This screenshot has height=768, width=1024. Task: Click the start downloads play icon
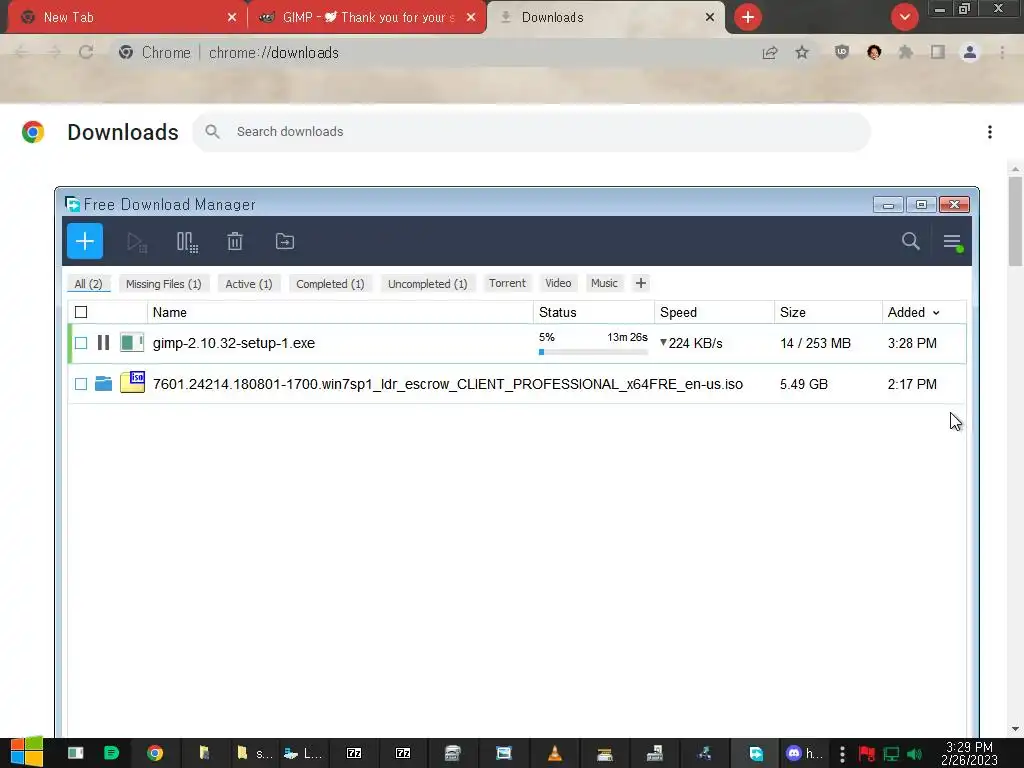[x=136, y=242]
